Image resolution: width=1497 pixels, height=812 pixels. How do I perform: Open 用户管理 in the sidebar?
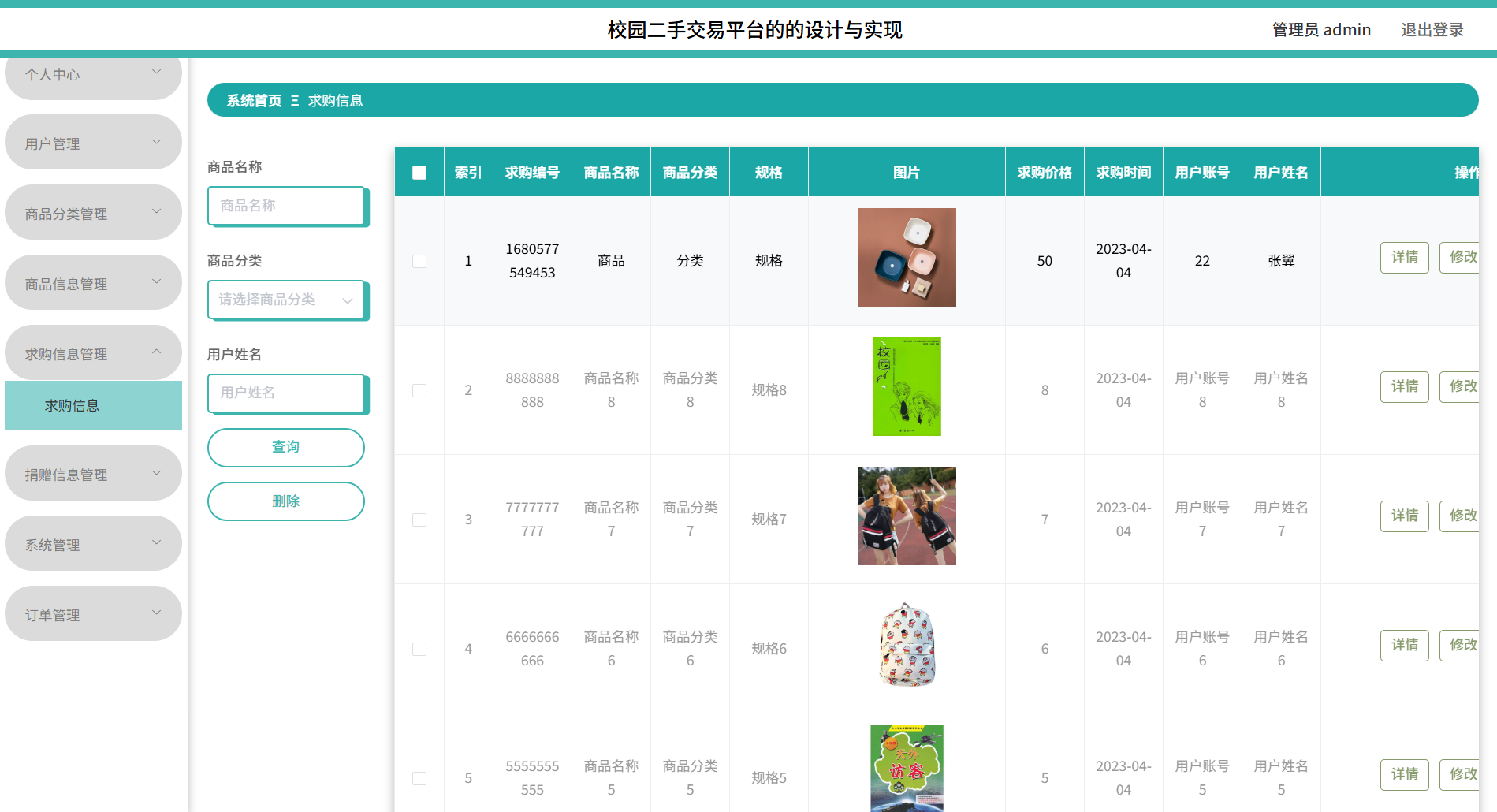pos(92,142)
